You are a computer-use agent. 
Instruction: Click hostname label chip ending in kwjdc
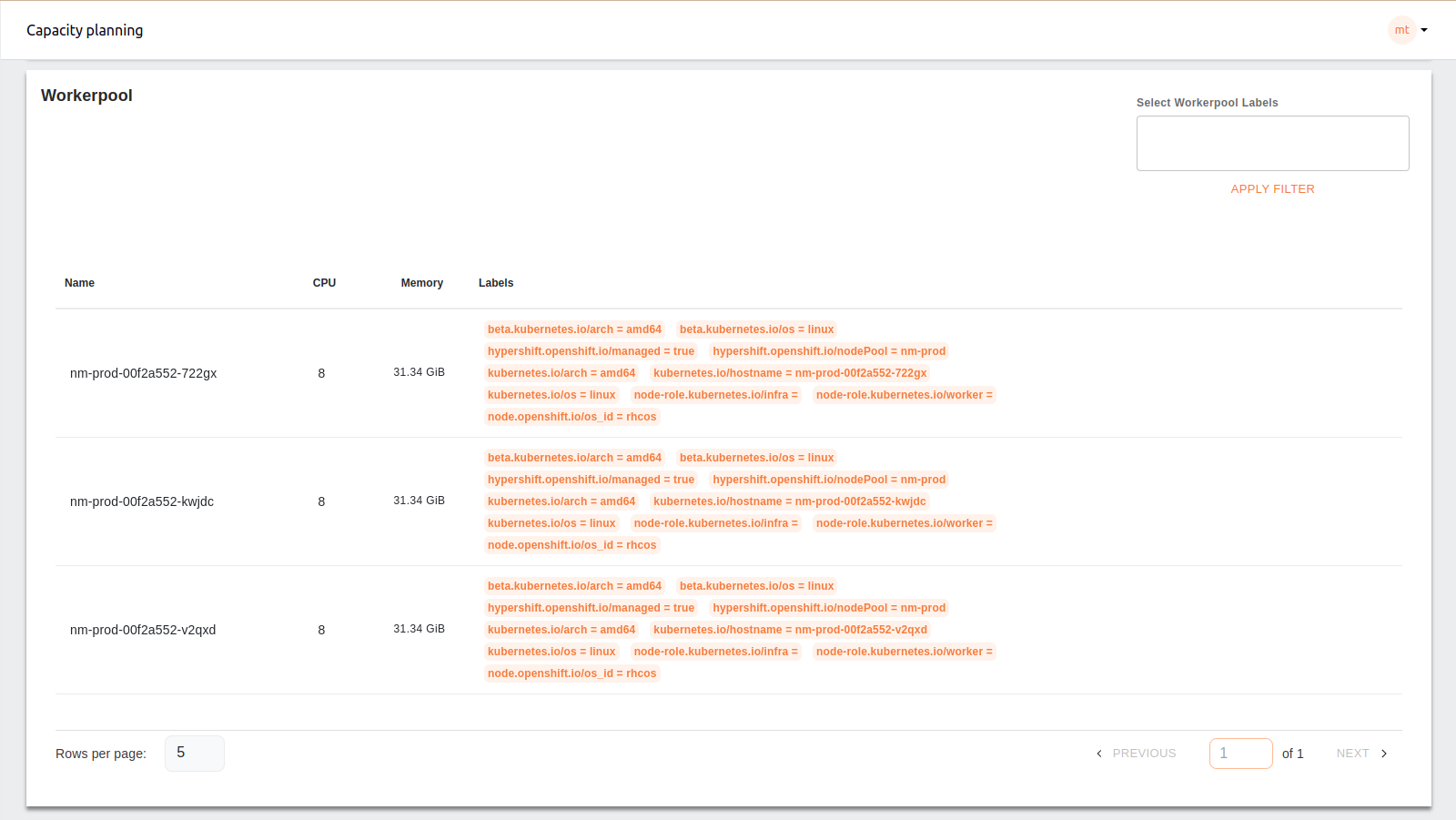point(789,501)
